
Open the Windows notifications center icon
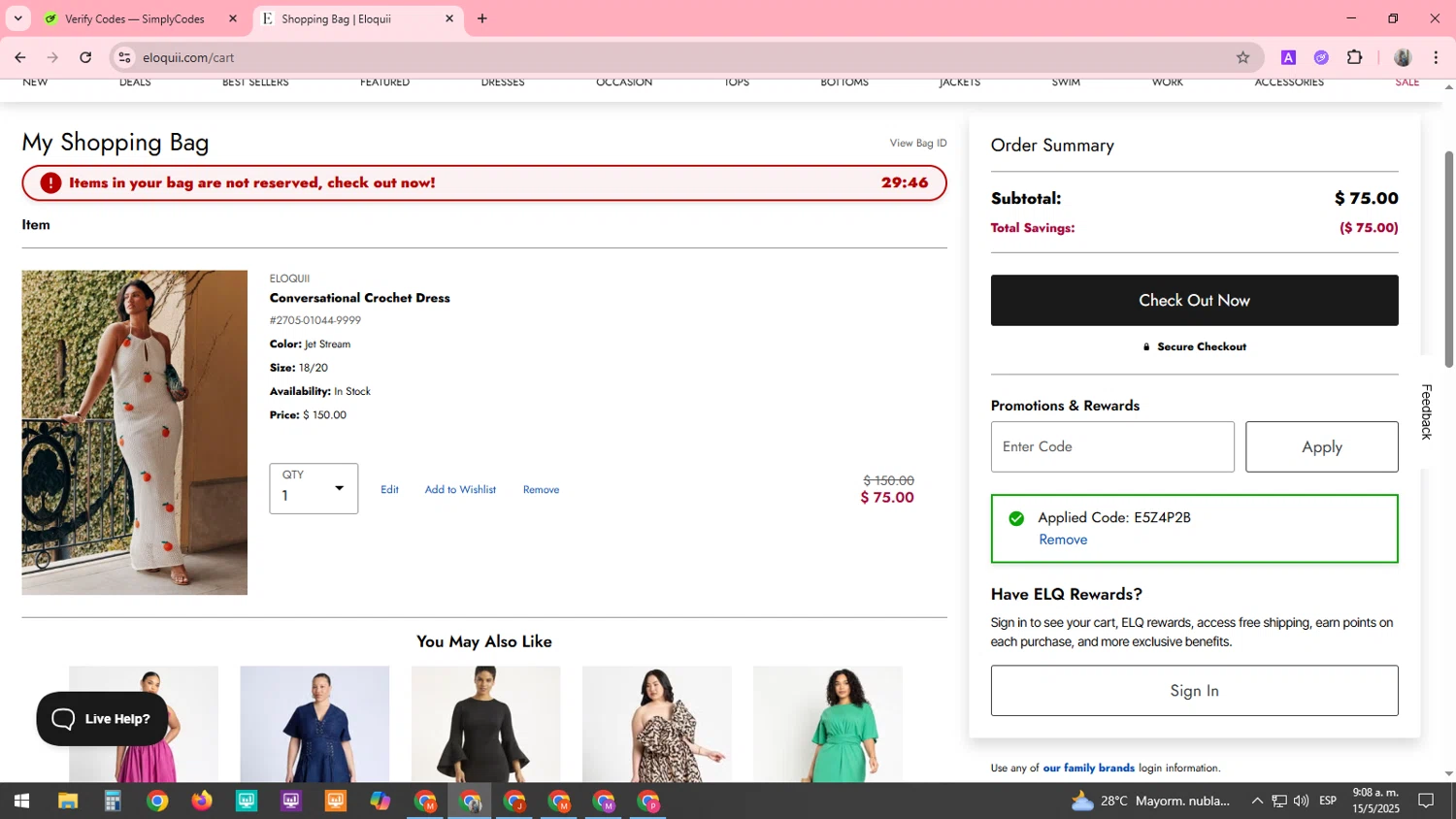tap(1426, 802)
